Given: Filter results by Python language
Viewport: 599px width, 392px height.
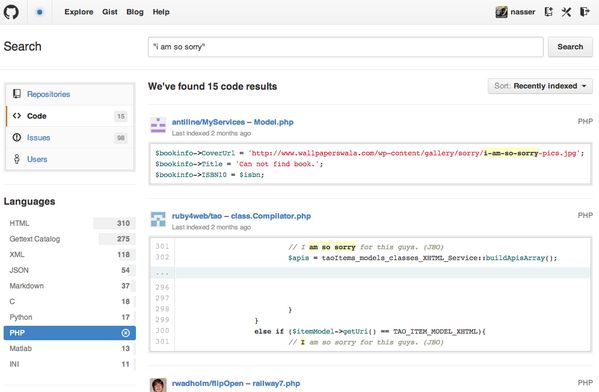Looking at the screenshot, I should click(x=70, y=317).
